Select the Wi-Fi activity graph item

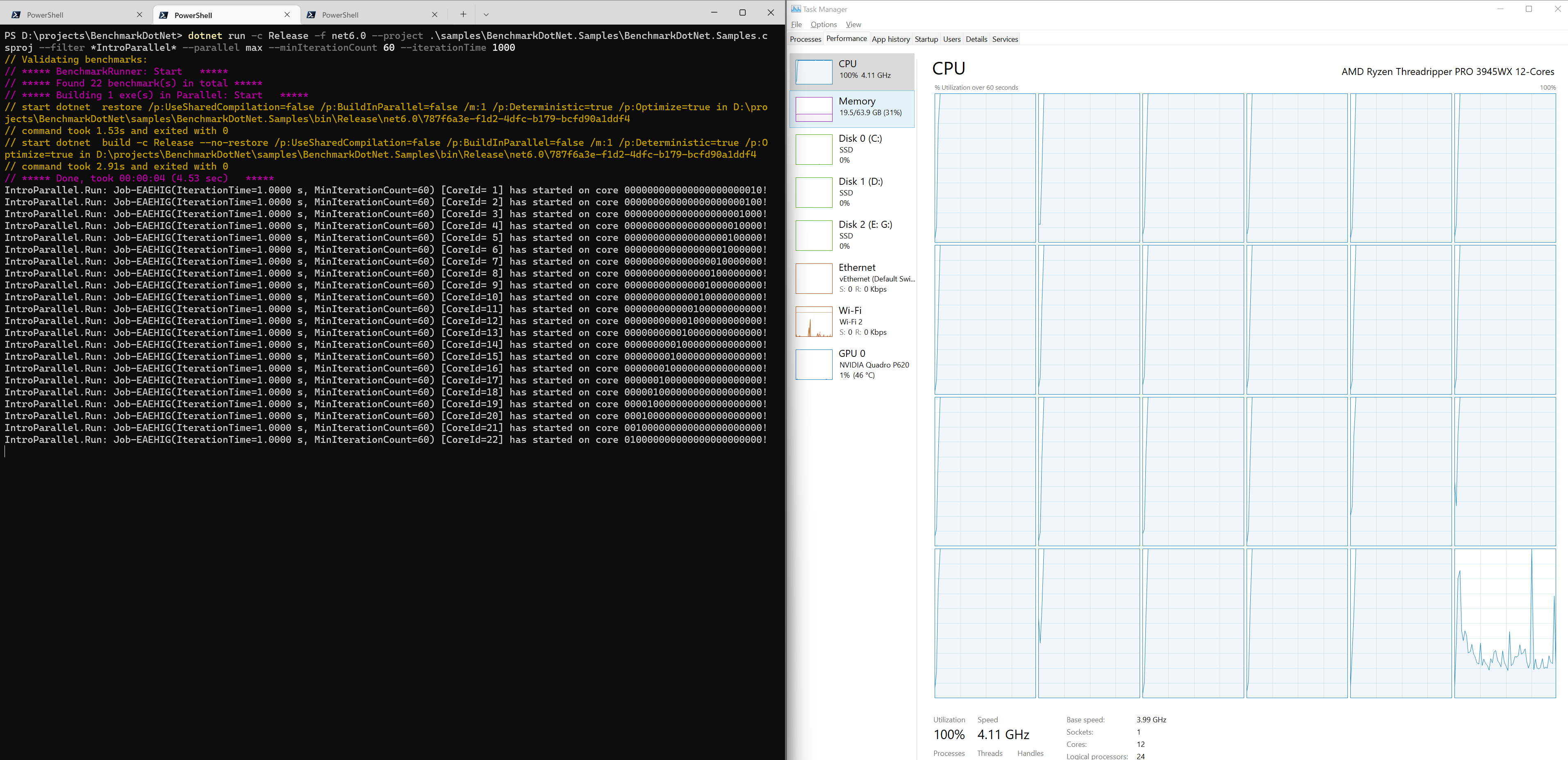814,321
